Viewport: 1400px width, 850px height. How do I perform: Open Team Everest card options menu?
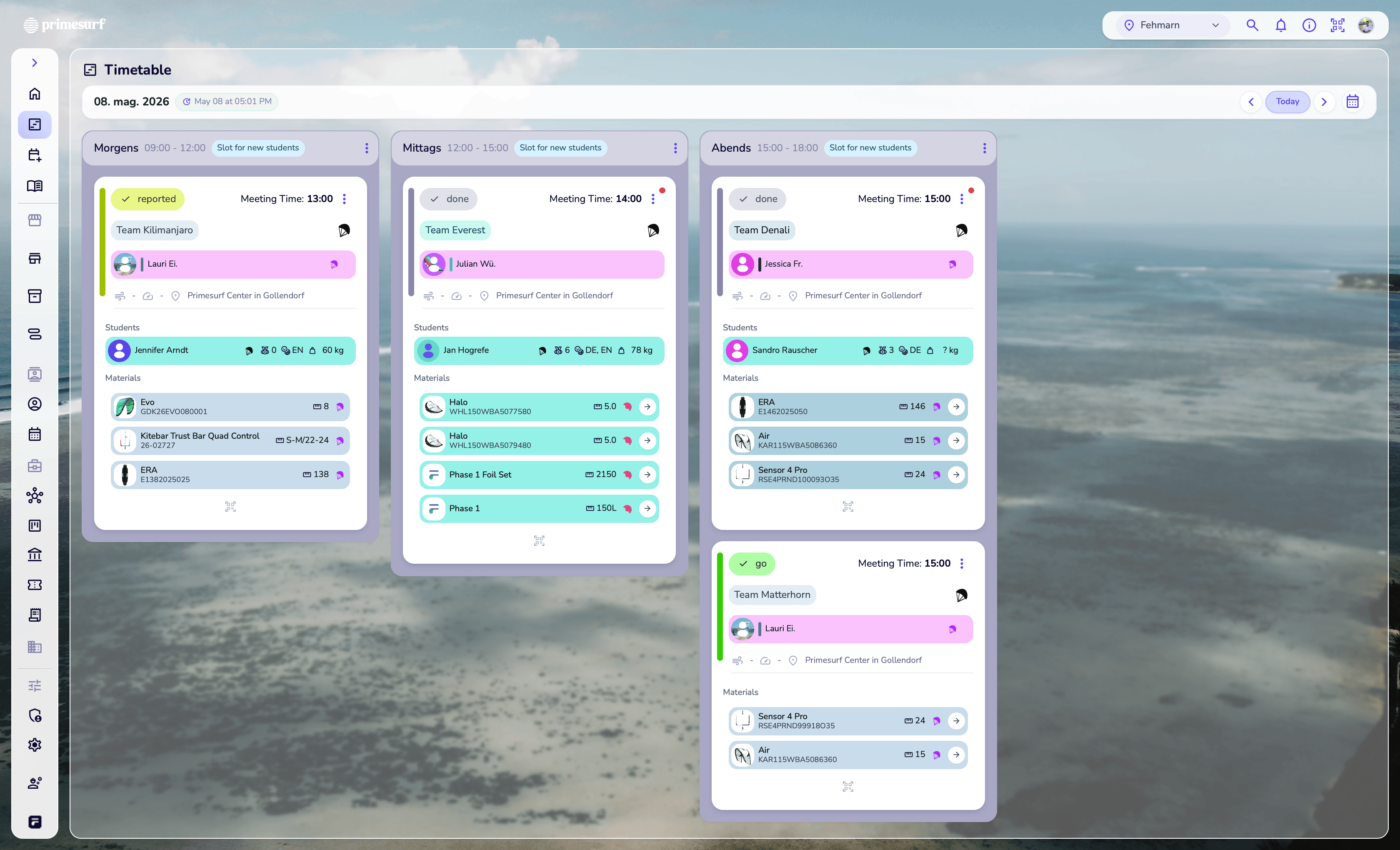(653, 199)
